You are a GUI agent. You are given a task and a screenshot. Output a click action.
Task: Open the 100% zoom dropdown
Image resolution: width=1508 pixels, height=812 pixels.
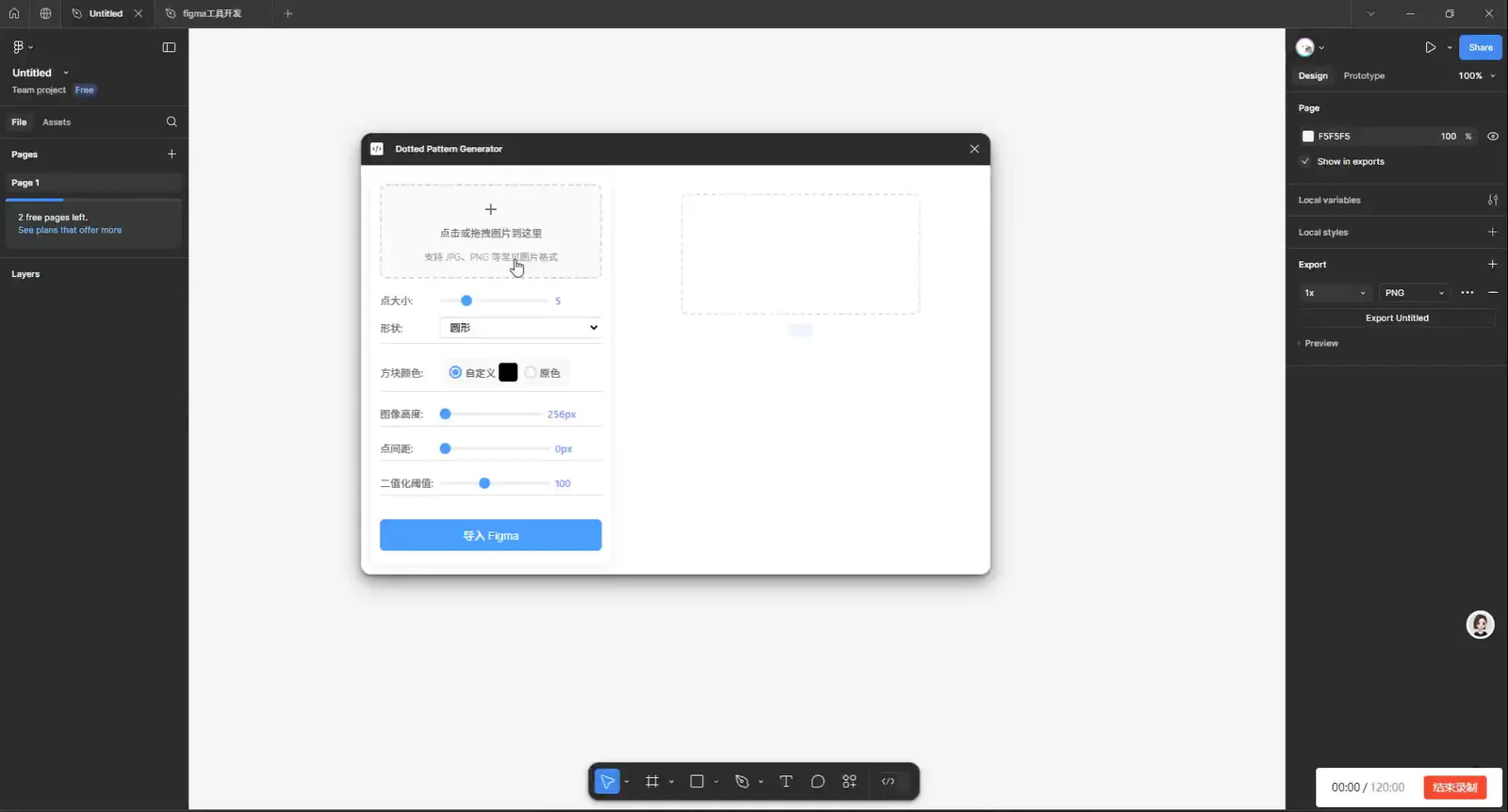click(1477, 75)
